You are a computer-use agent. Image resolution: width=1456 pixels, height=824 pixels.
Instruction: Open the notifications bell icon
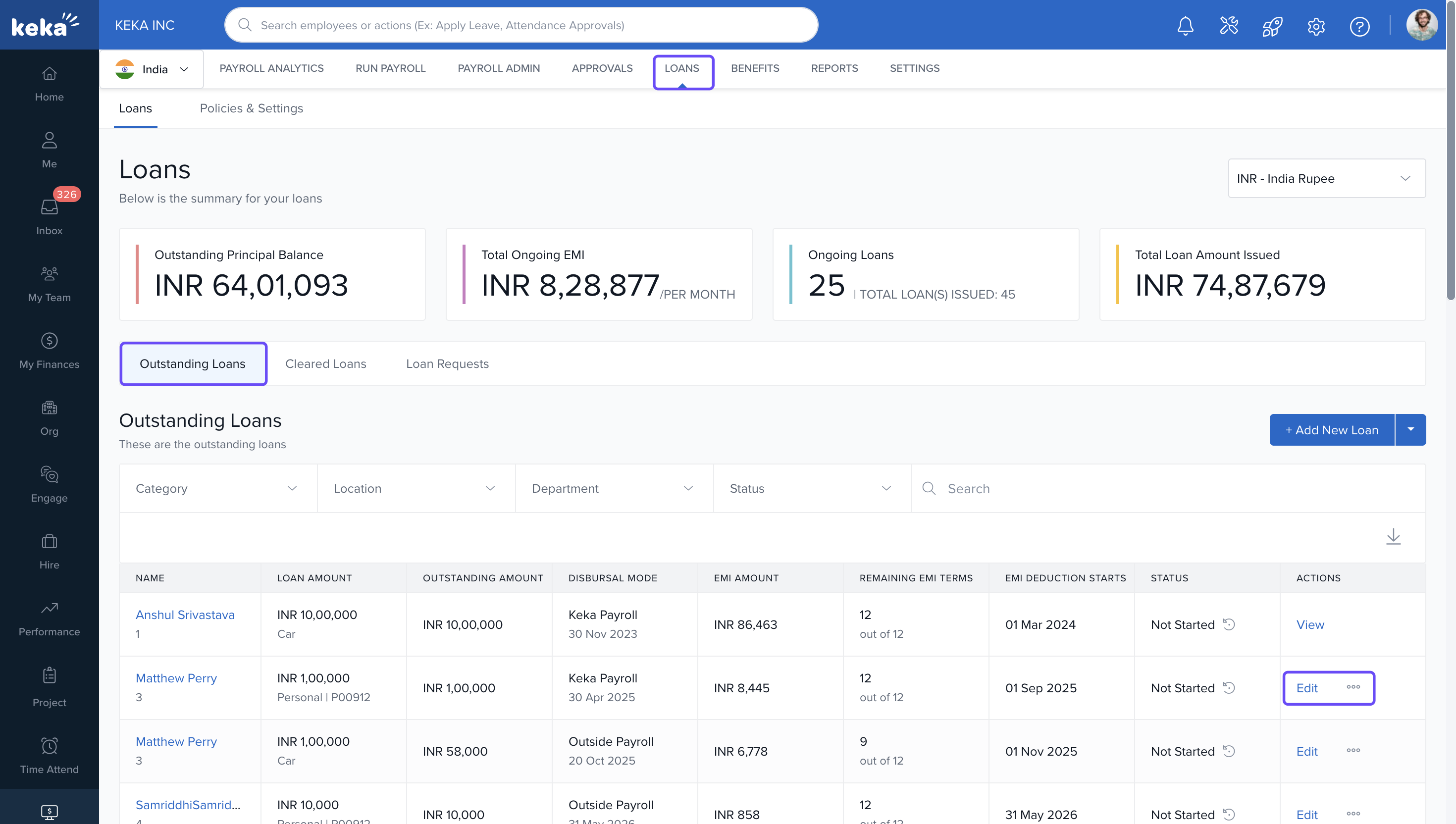click(x=1185, y=25)
